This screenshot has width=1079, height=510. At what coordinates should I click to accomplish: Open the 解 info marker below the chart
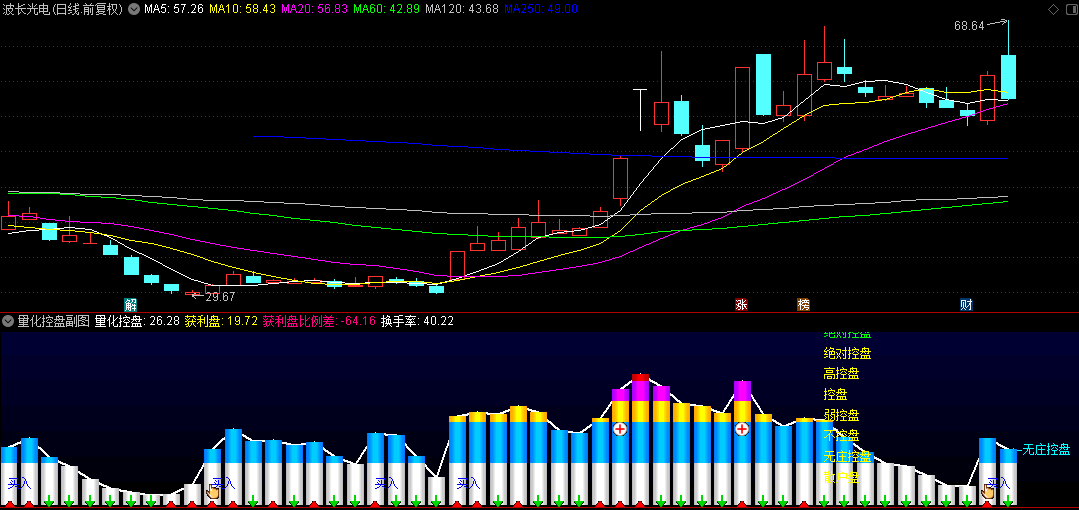point(131,304)
